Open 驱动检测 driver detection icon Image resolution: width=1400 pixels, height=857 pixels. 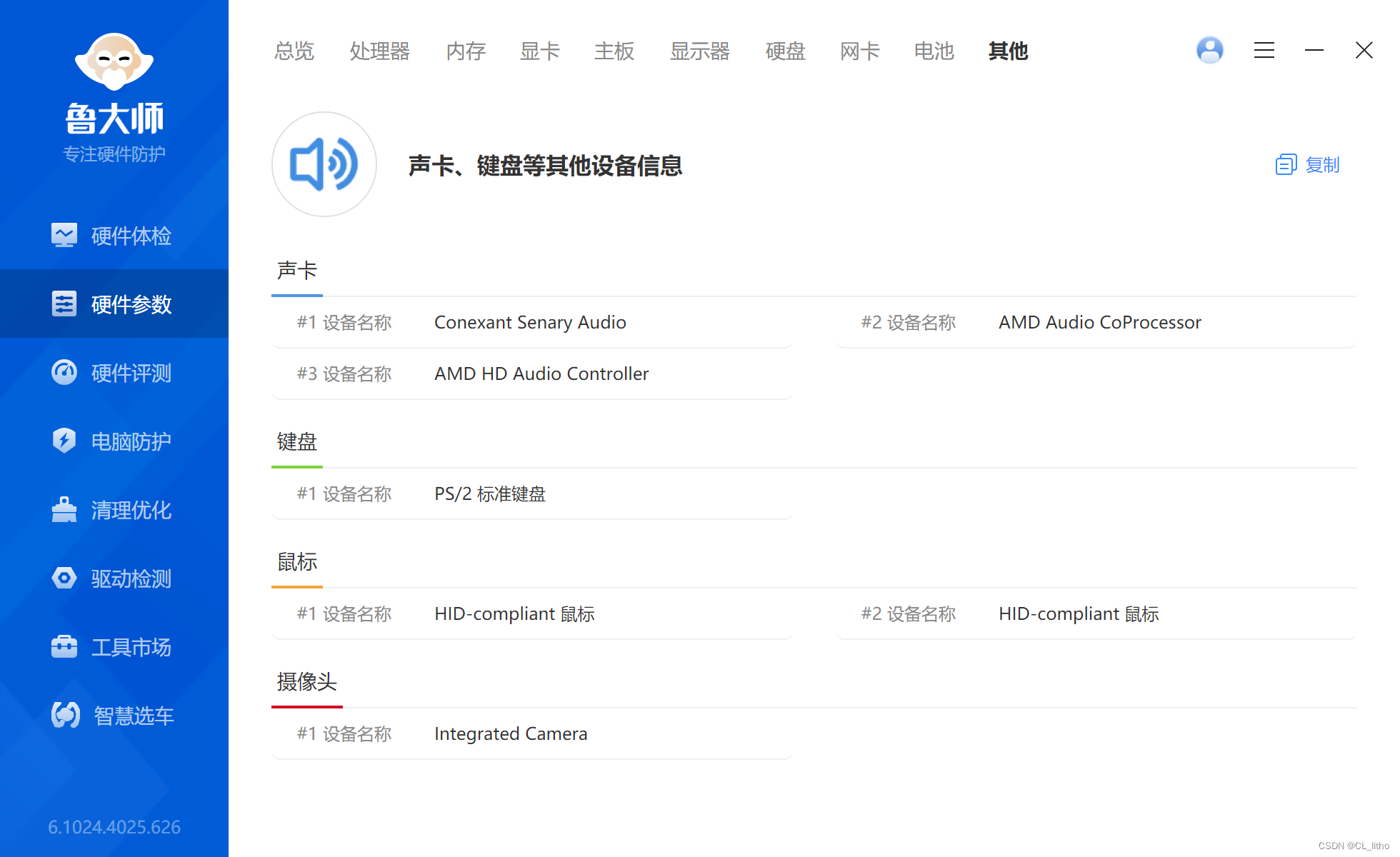click(x=64, y=578)
